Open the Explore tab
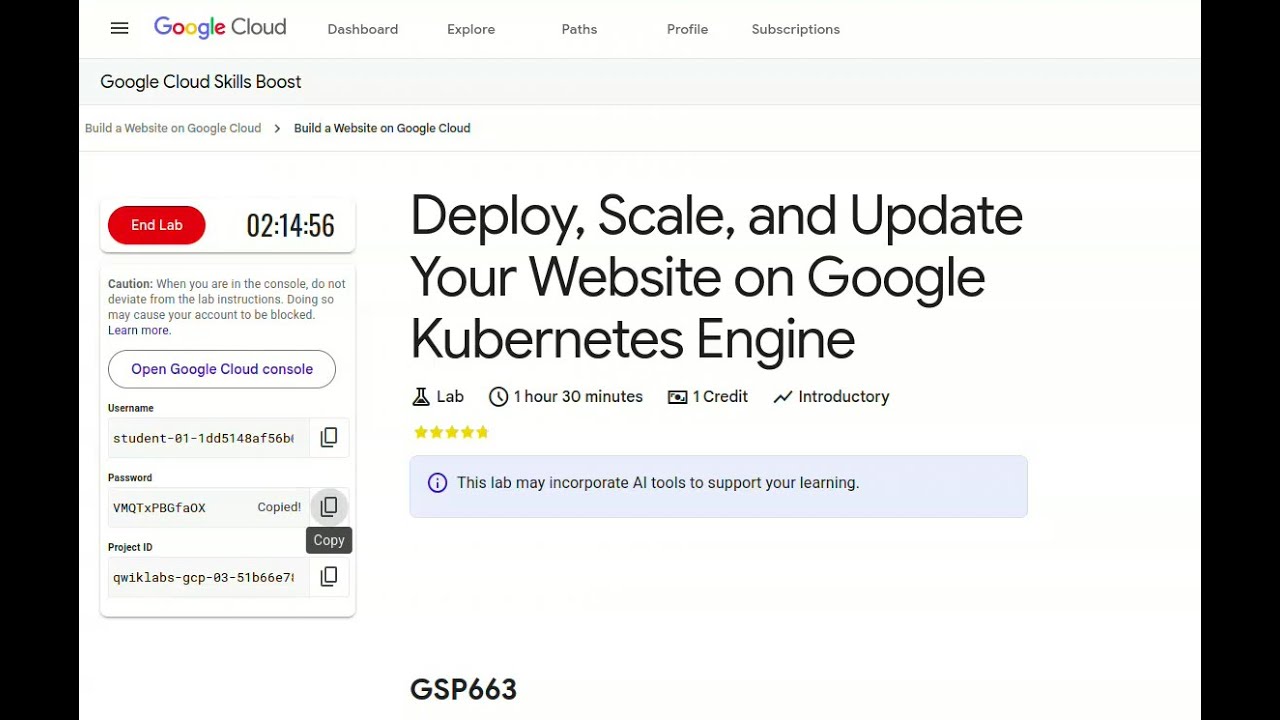Screen dimensions: 1280x720 coord(471,29)
